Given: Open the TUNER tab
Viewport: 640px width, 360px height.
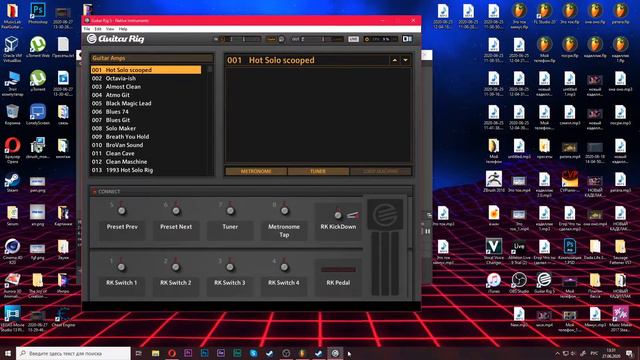Looking at the screenshot, I should click(318, 171).
